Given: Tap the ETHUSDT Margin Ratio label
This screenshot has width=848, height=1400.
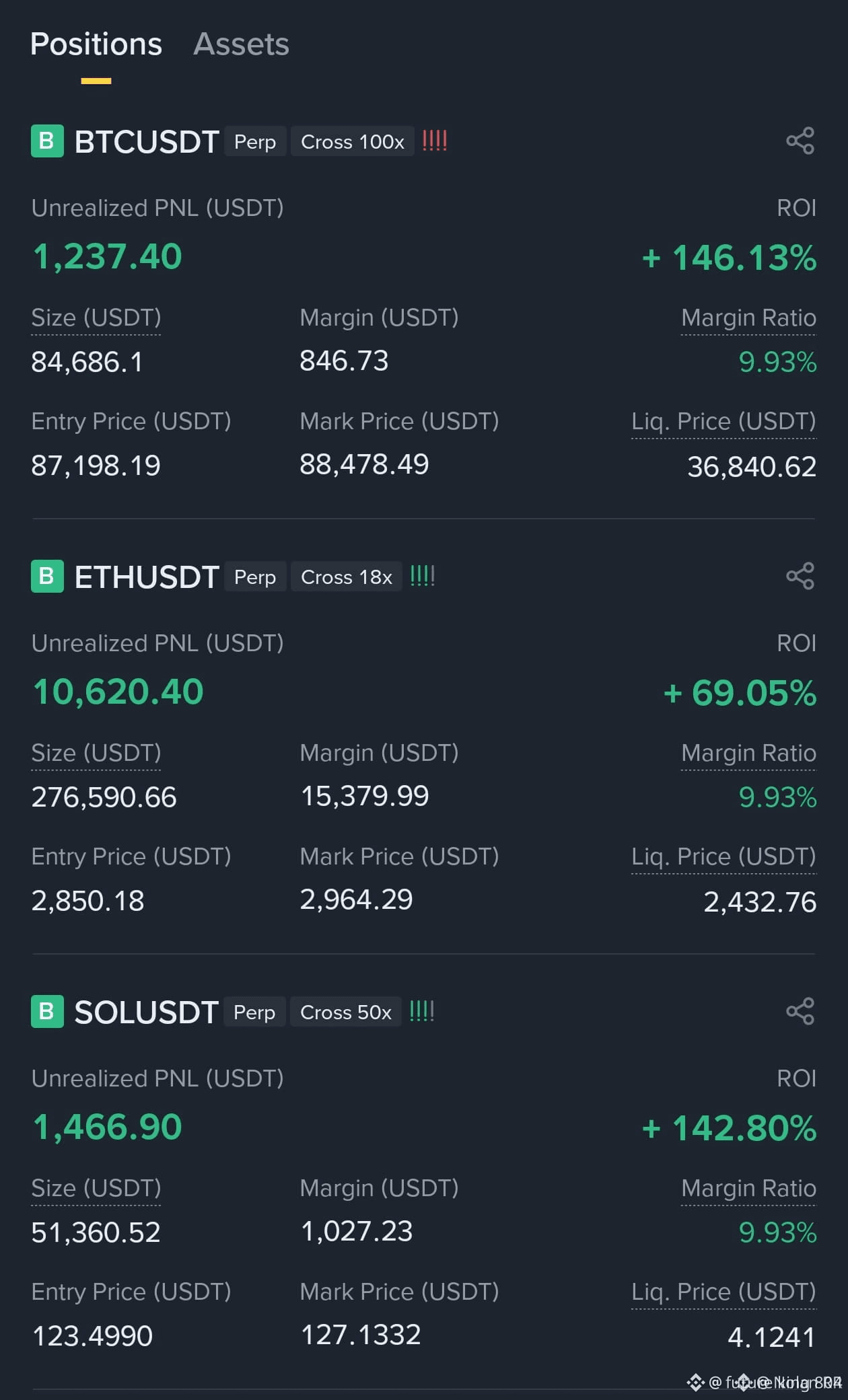Looking at the screenshot, I should (x=748, y=753).
